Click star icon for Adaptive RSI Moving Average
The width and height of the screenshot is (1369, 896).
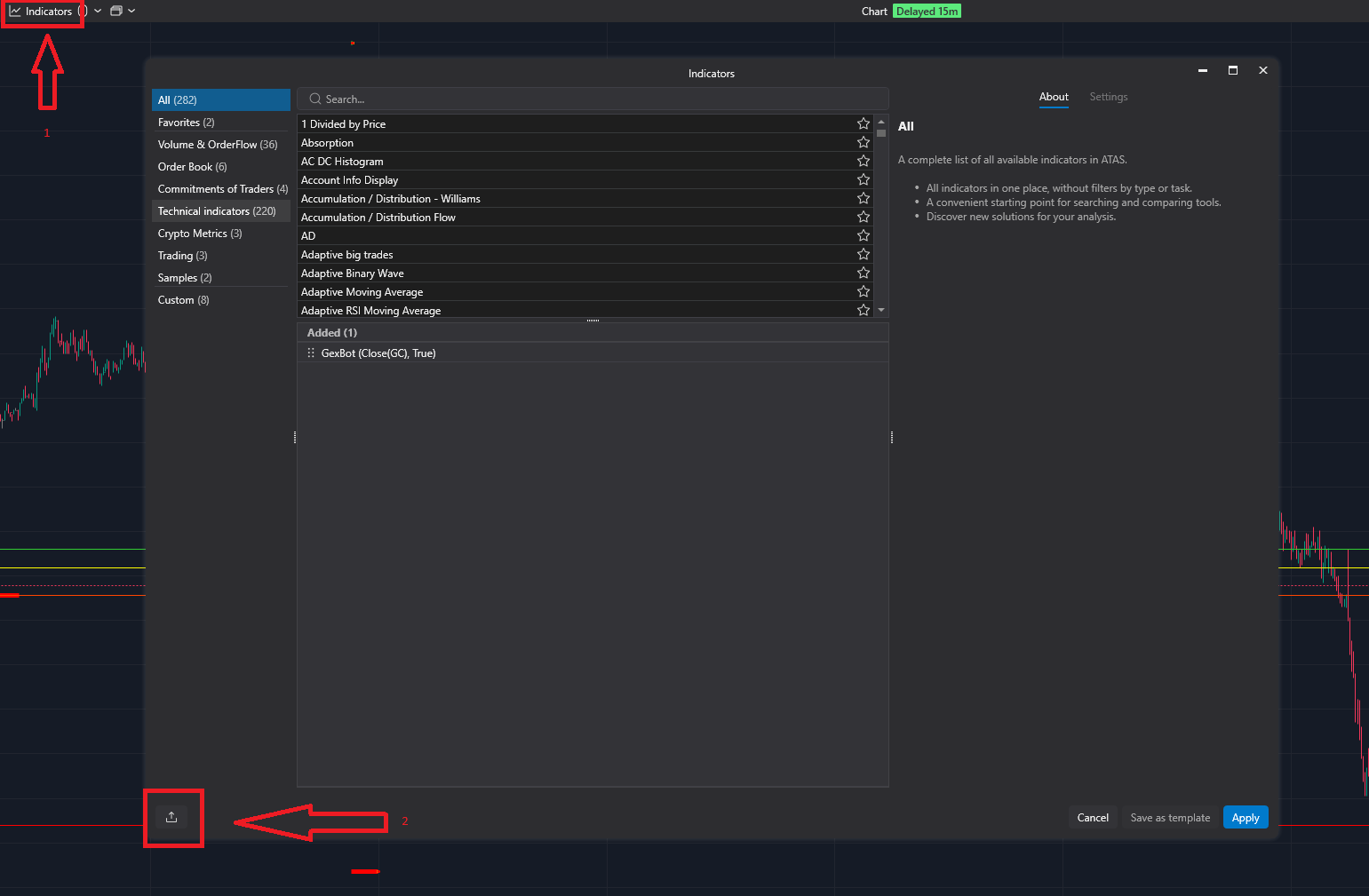pos(863,310)
